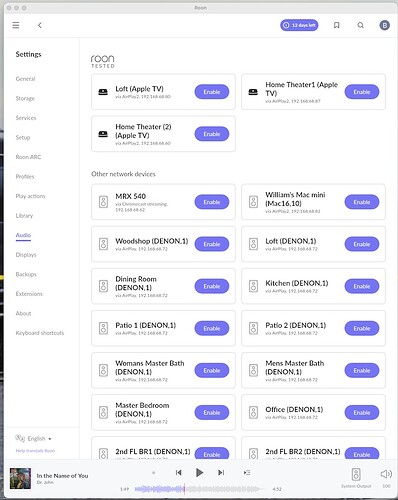Viewport: 398px width, 500px height.
Task: Open About settings
Action: tap(23, 313)
